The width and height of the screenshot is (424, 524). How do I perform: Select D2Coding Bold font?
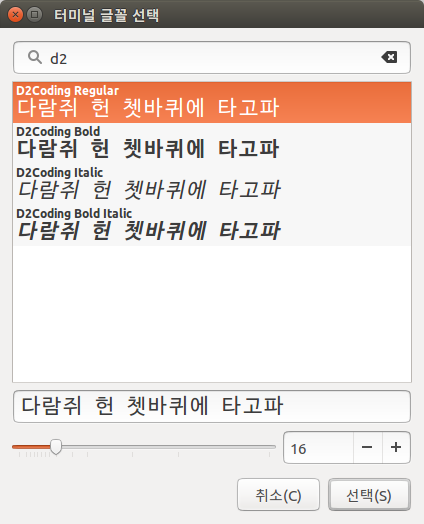coord(212,143)
